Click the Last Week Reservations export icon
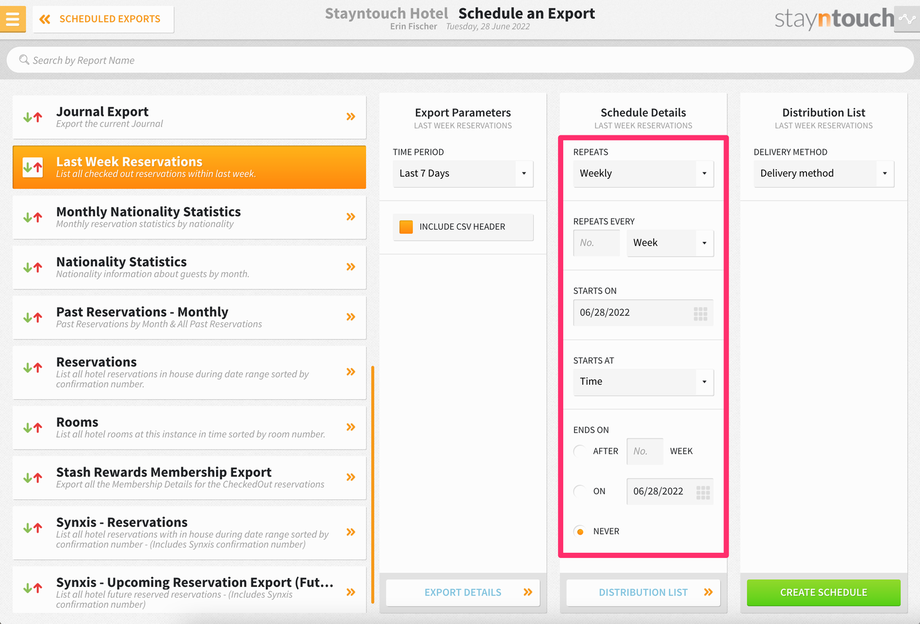920x624 pixels. [33, 167]
